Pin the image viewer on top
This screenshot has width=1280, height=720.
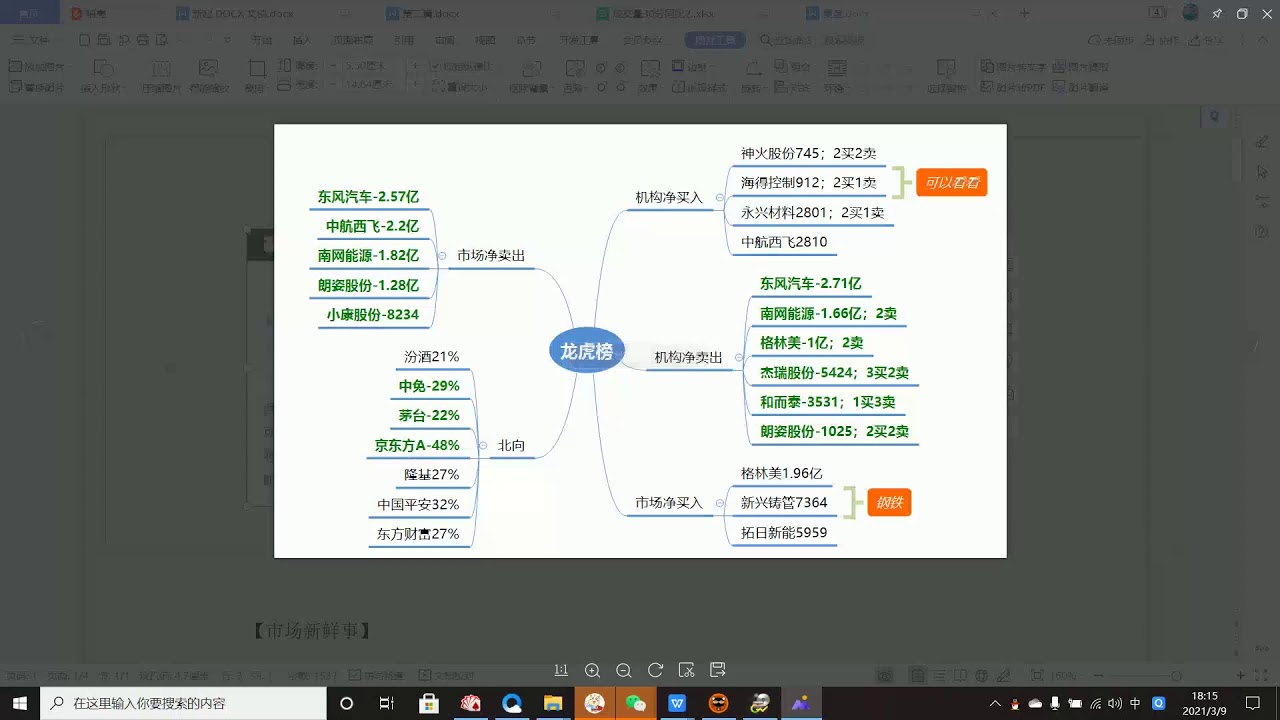point(1216,14)
